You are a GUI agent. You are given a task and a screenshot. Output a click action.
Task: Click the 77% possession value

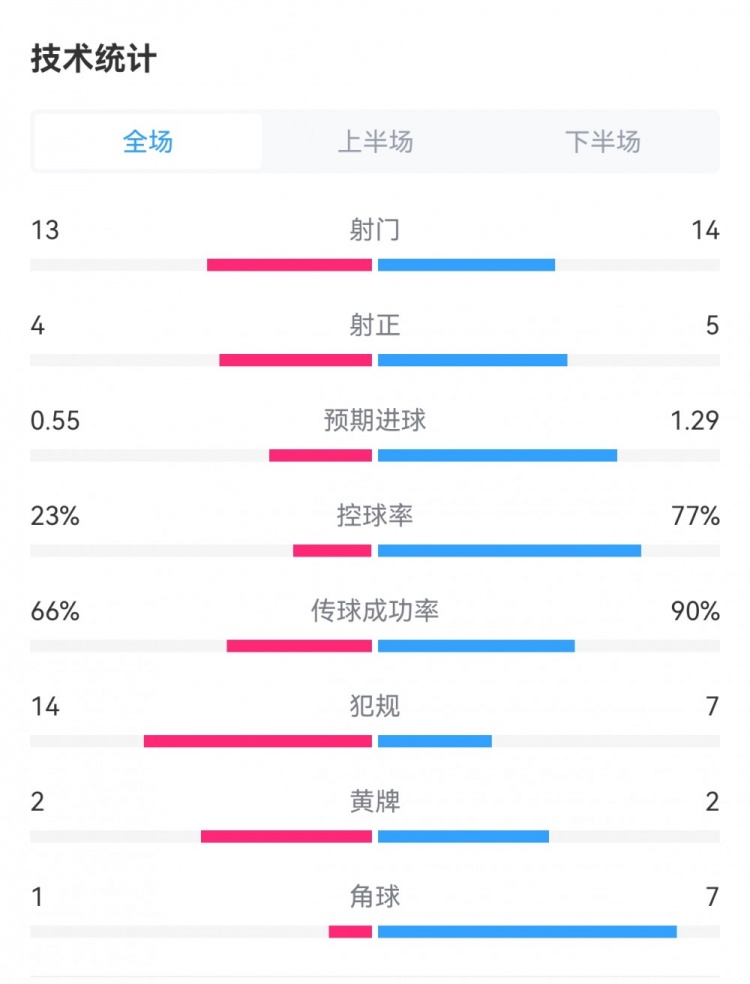696,516
